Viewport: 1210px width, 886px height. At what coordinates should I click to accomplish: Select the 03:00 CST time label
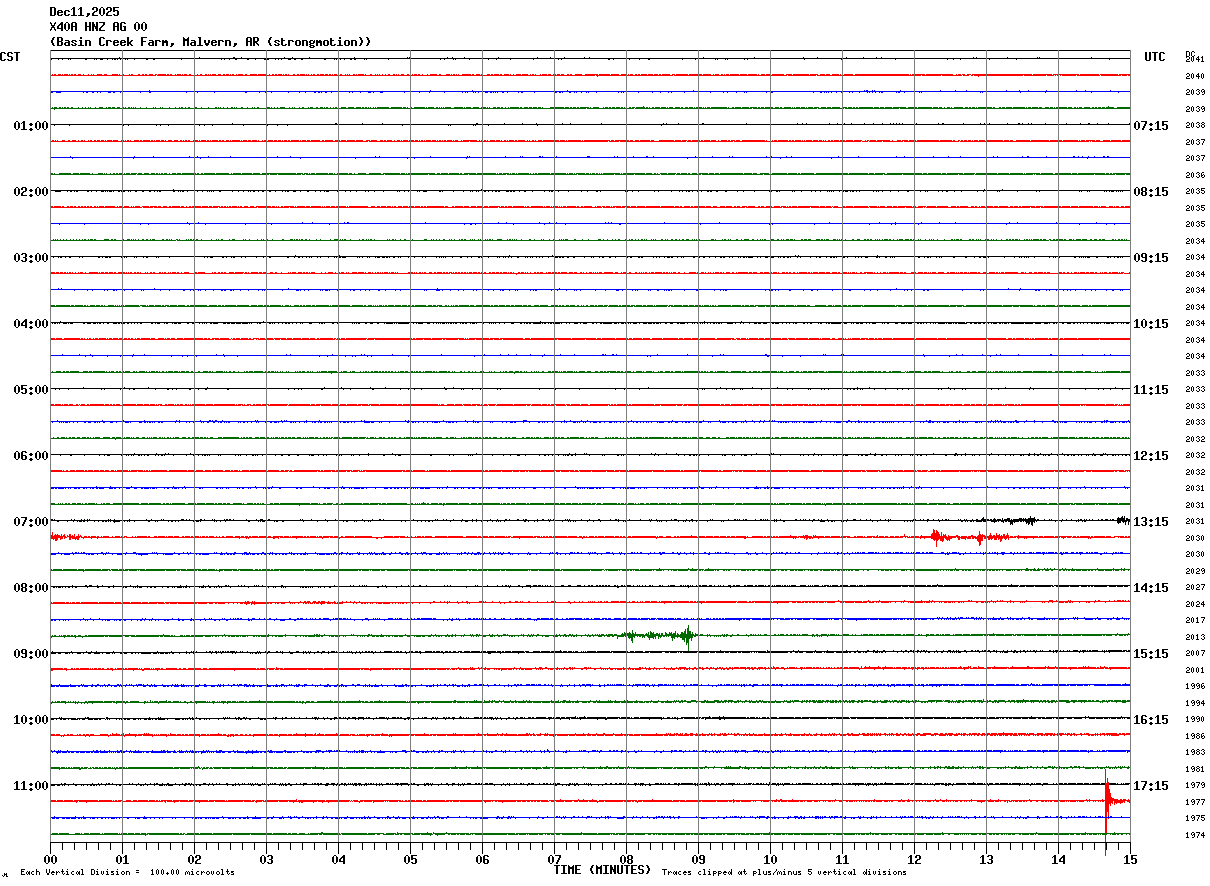[31, 258]
